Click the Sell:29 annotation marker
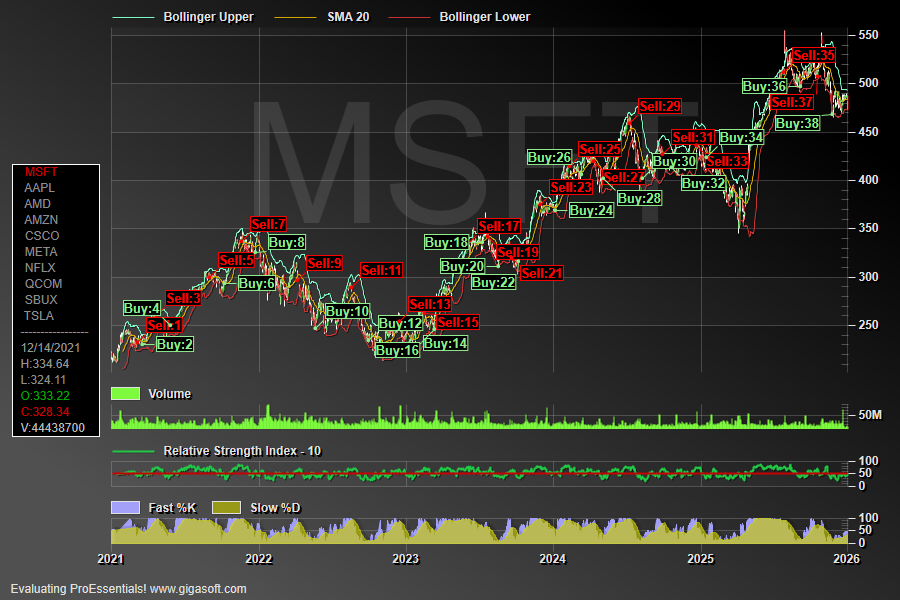Viewport: 900px width, 600px height. 660,106
